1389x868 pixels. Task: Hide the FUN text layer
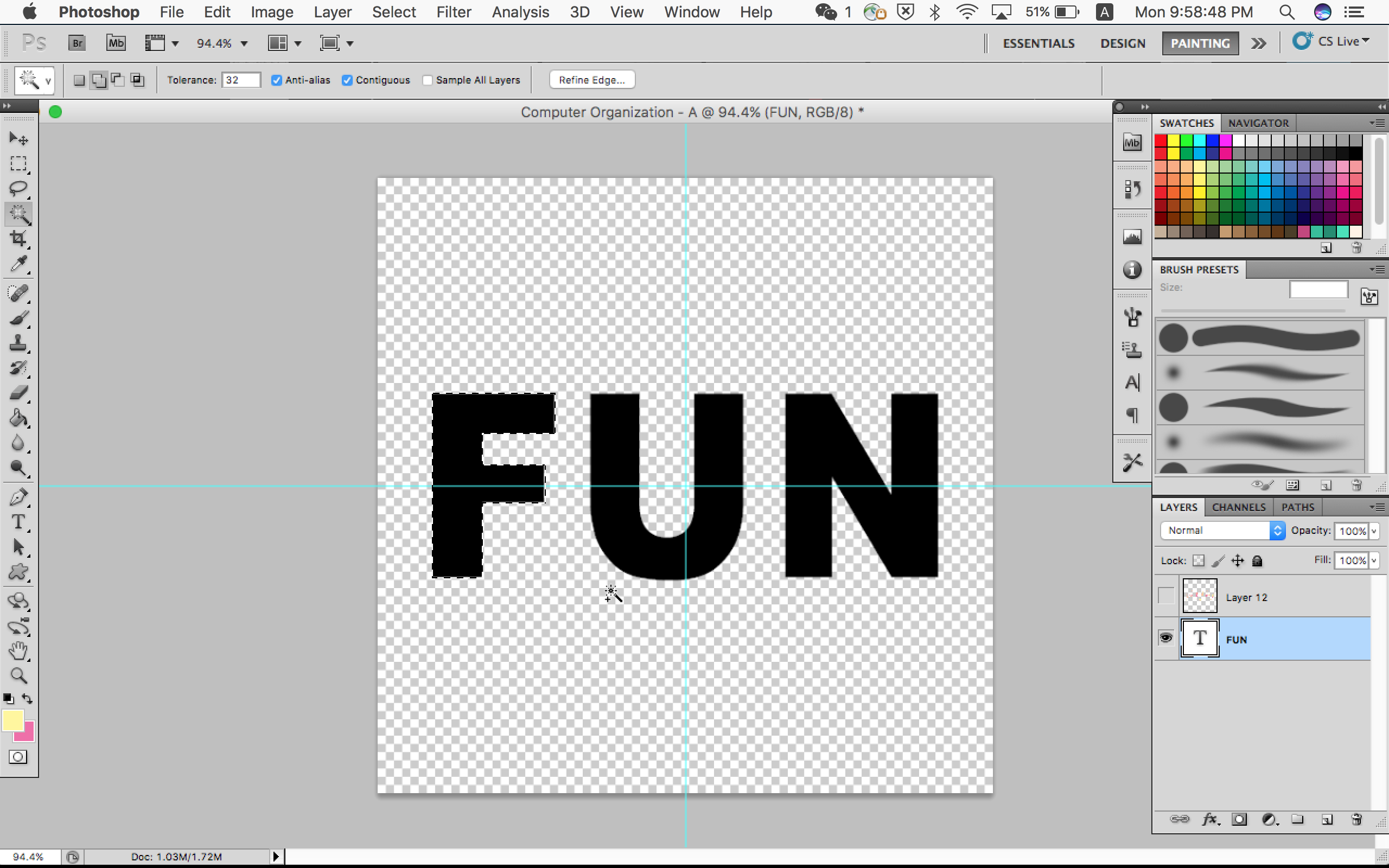click(x=1165, y=638)
